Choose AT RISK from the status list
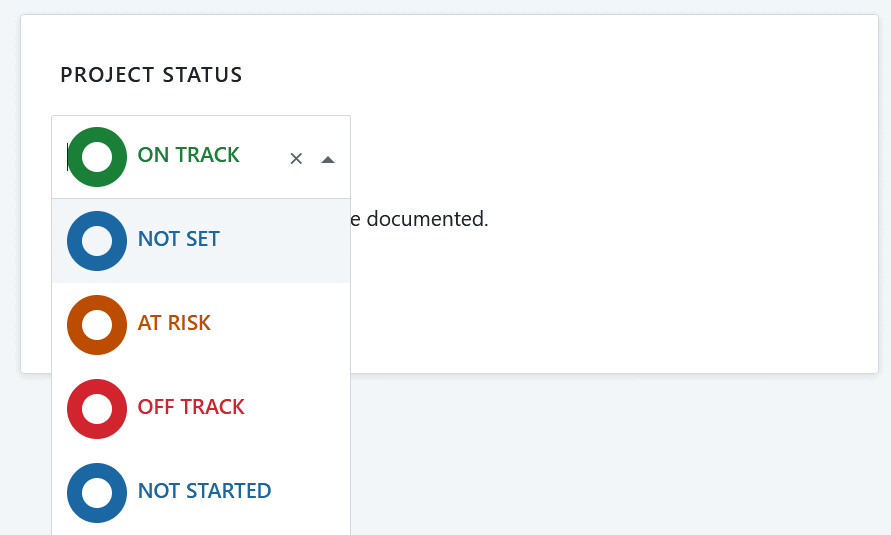891x535 pixels. click(x=174, y=324)
